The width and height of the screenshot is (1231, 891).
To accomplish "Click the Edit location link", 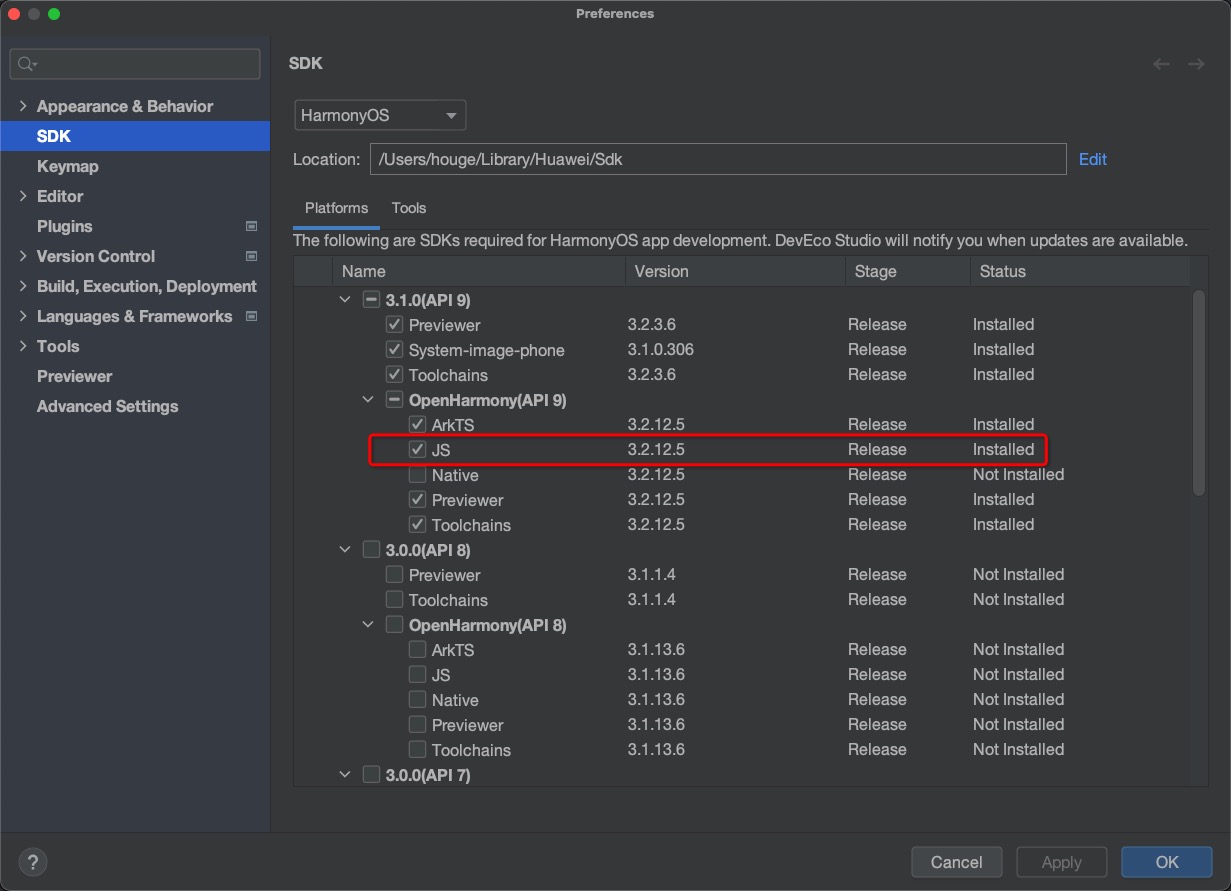I will coord(1093,159).
